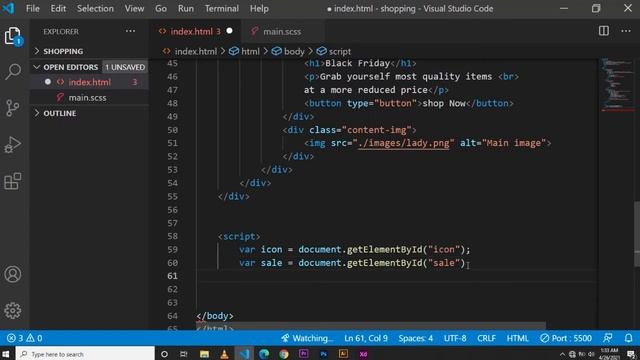Viewport: 640px width, 360px height.
Task: Open the View menu
Action: click(134, 8)
